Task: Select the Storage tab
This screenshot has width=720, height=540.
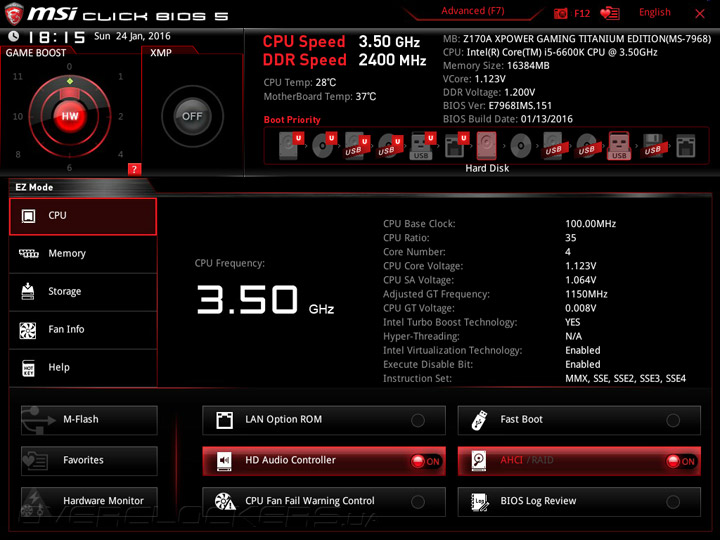Action: (83, 292)
